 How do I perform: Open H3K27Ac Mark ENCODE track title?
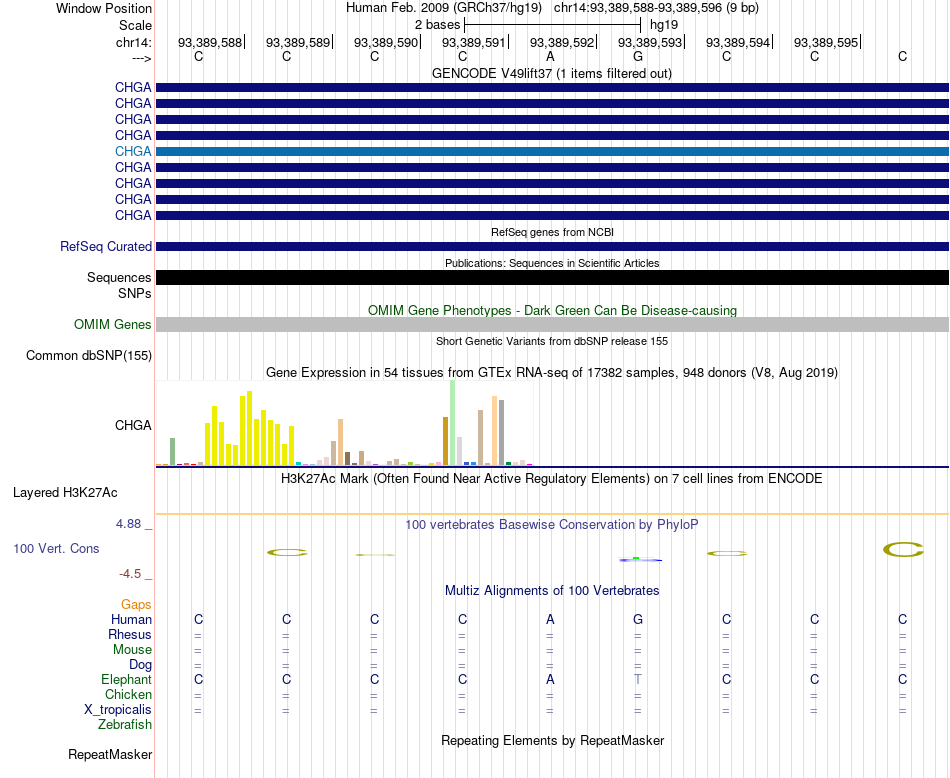tap(551, 479)
